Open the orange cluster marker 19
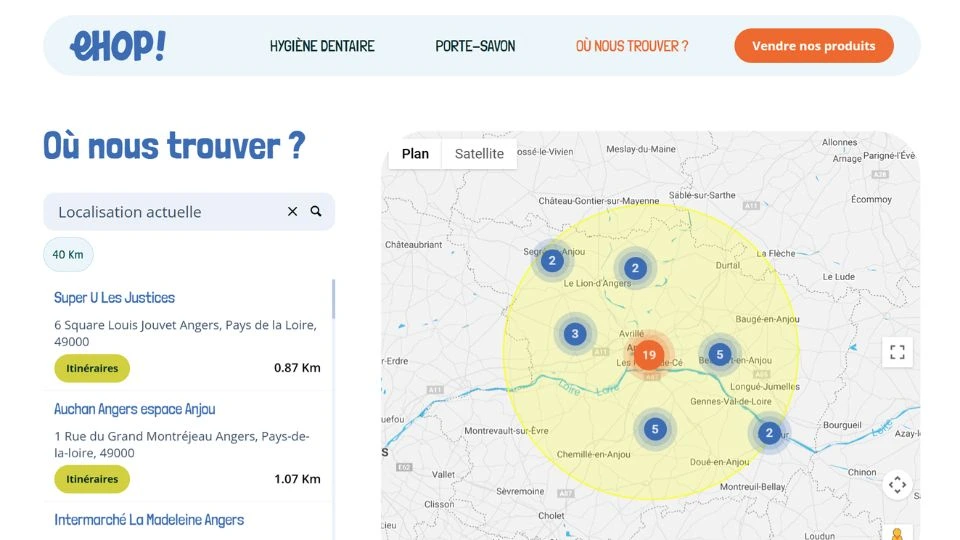This screenshot has width=960, height=540. pyautogui.click(x=648, y=354)
